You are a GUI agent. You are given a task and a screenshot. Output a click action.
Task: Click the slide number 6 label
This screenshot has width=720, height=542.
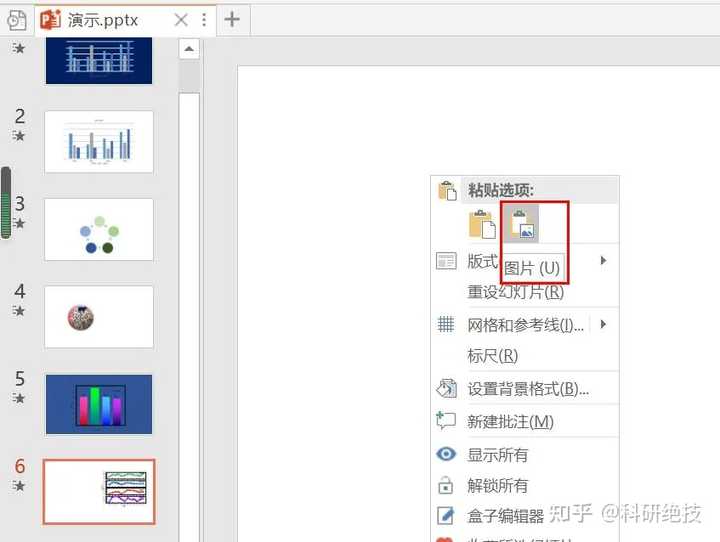[x=20, y=466]
